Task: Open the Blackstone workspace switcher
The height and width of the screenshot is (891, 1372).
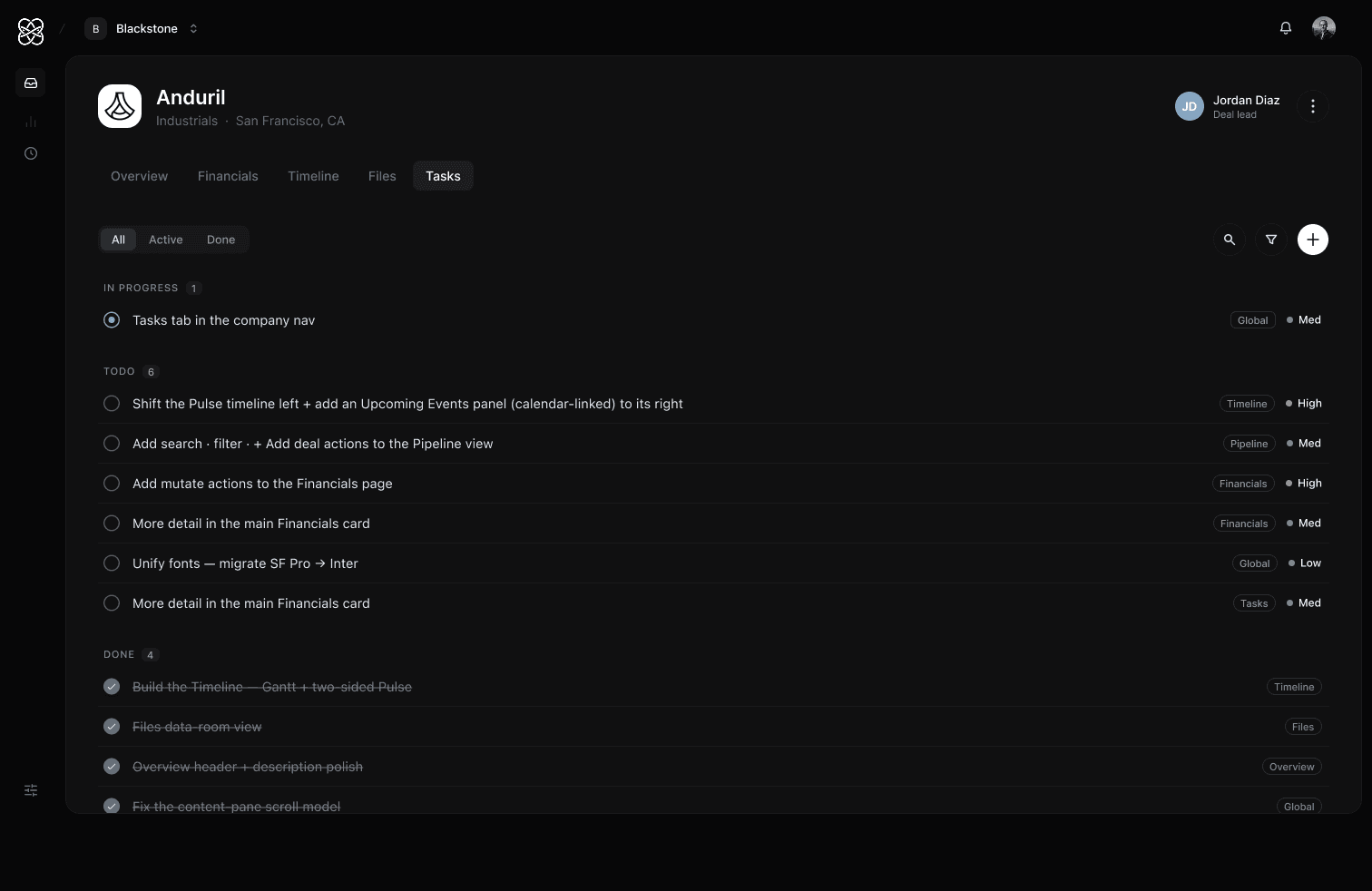Action: pos(142,29)
